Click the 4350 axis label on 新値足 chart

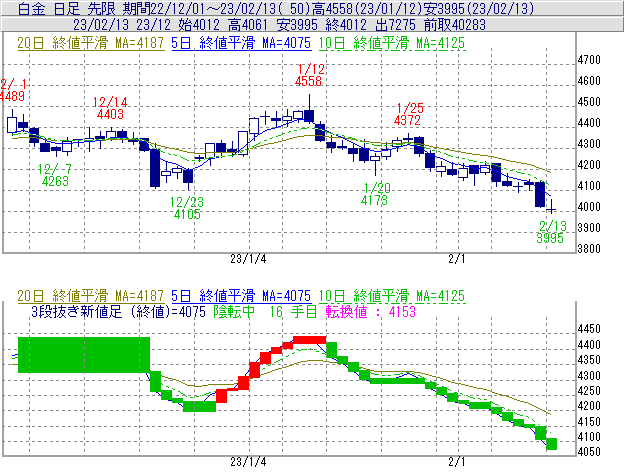pos(589,360)
